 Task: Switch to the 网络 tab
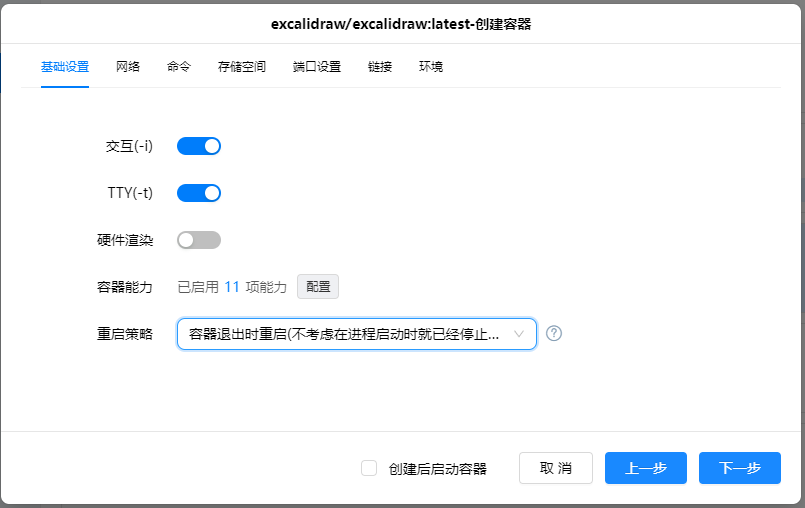point(128,67)
